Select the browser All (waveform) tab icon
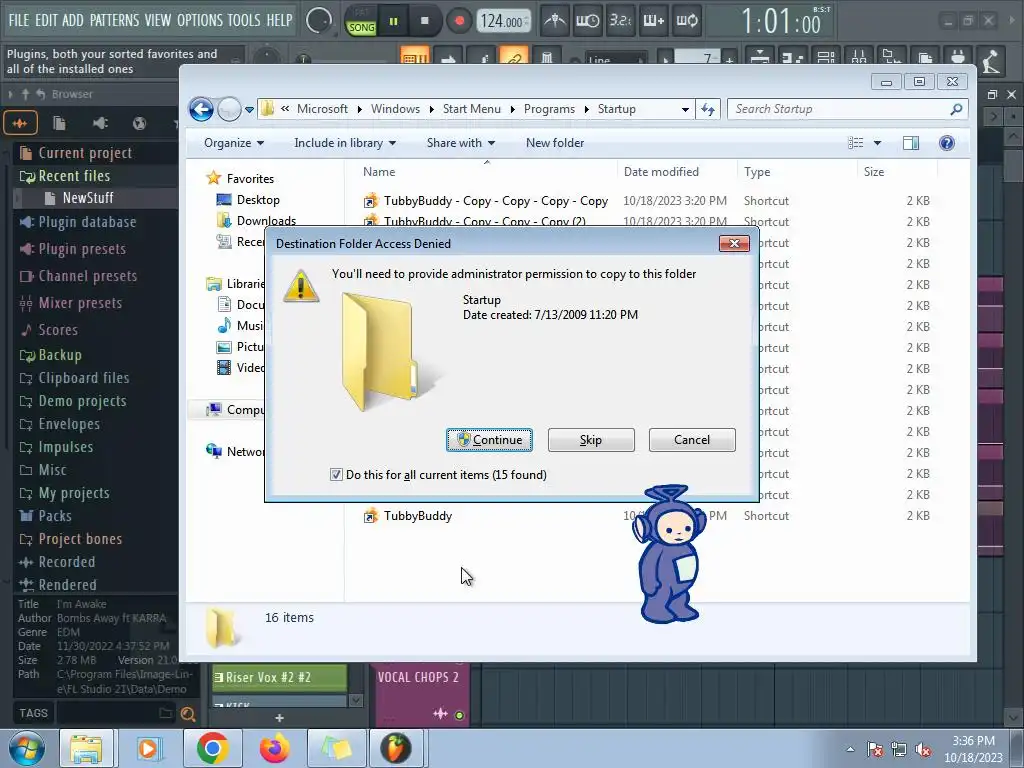1024x768 pixels. [x=20, y=123]
